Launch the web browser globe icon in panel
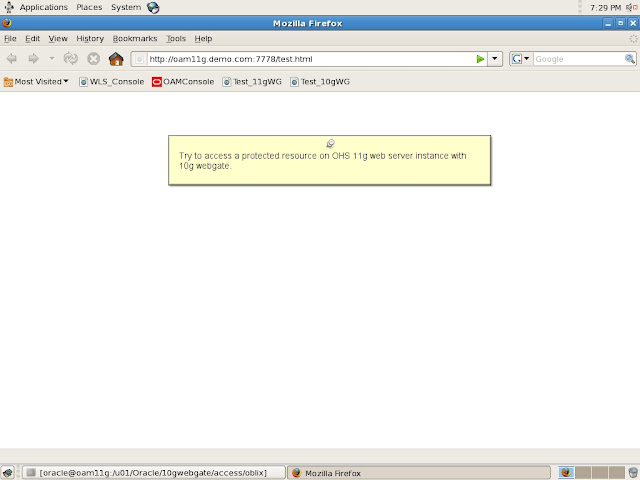640x480 pixels. click(x=153, y=7)
